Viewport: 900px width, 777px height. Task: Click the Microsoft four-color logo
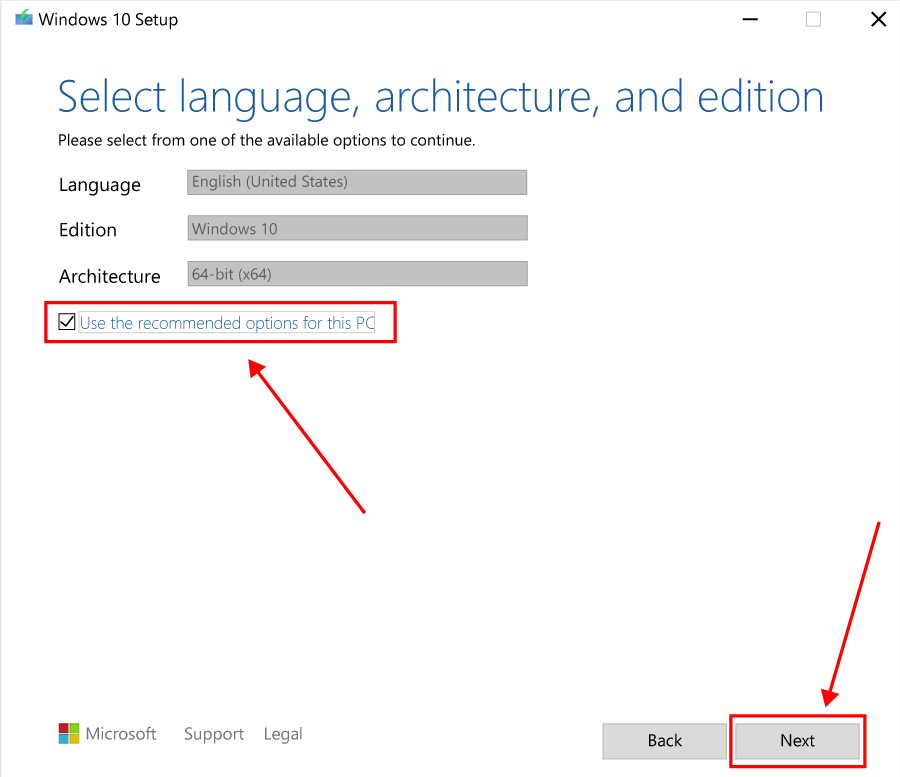pyautogui.click(x=68, y=734)
